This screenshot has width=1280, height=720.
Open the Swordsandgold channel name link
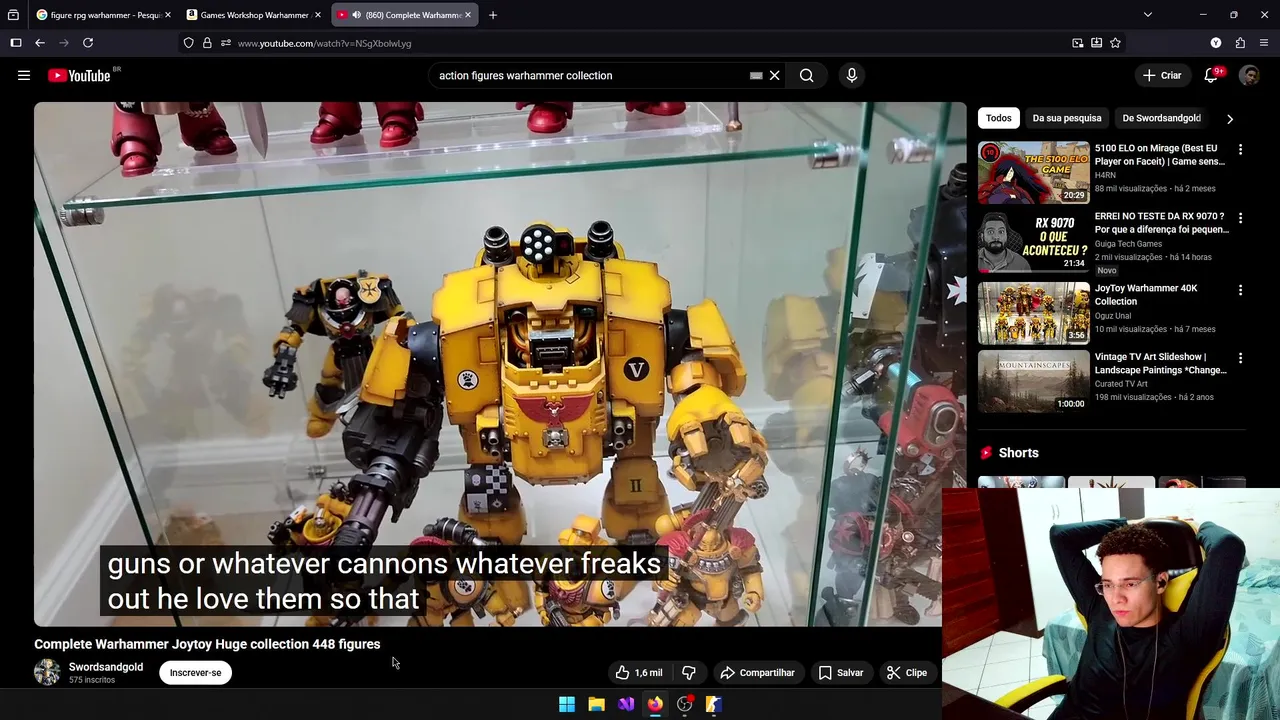tap(106, 667)
